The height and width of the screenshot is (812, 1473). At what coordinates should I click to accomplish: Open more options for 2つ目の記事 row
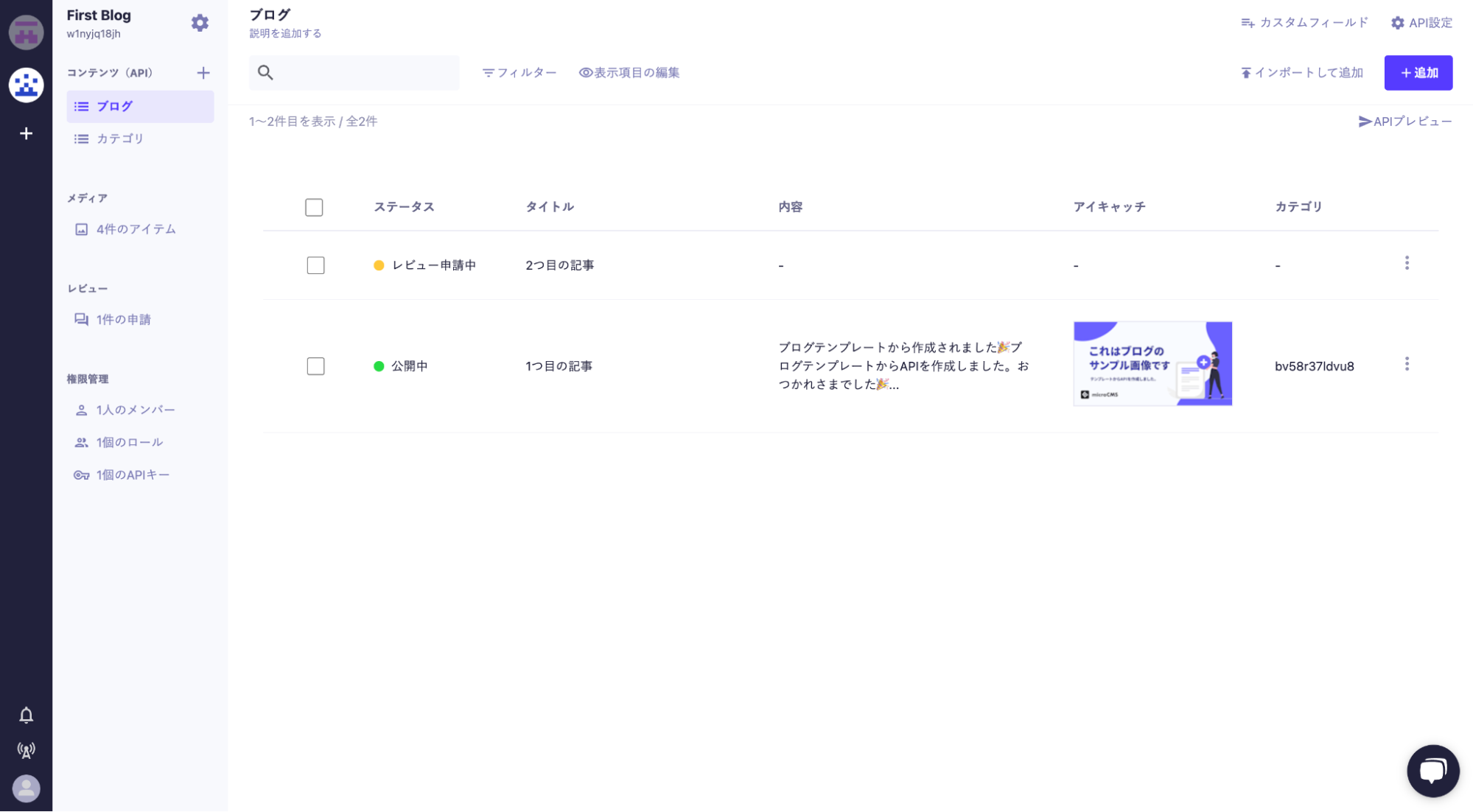[1407, 263]
